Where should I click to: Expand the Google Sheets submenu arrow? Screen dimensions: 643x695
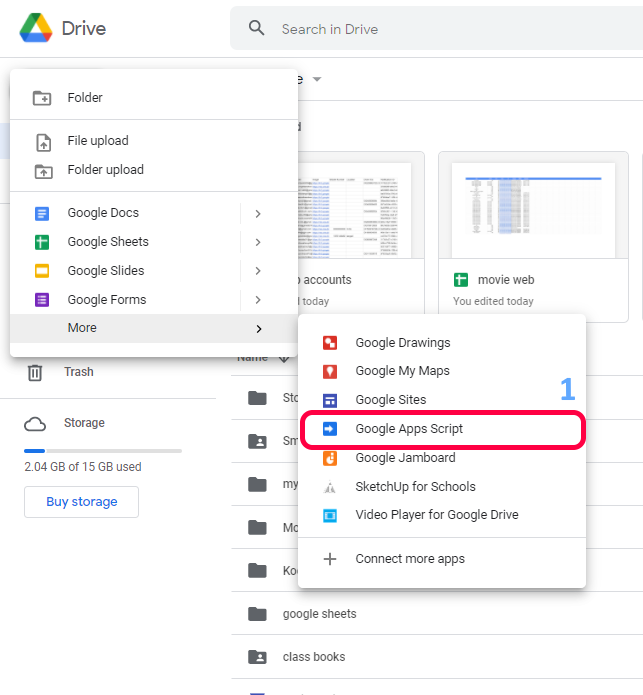click(x=258, y=242)
